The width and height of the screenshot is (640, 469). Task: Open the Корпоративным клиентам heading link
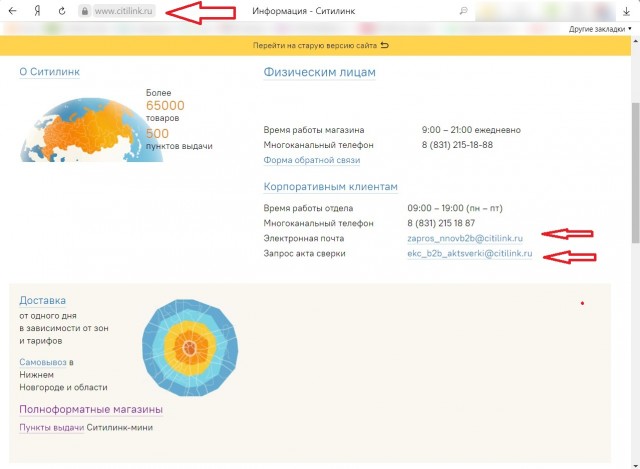[x=331, y=187]
